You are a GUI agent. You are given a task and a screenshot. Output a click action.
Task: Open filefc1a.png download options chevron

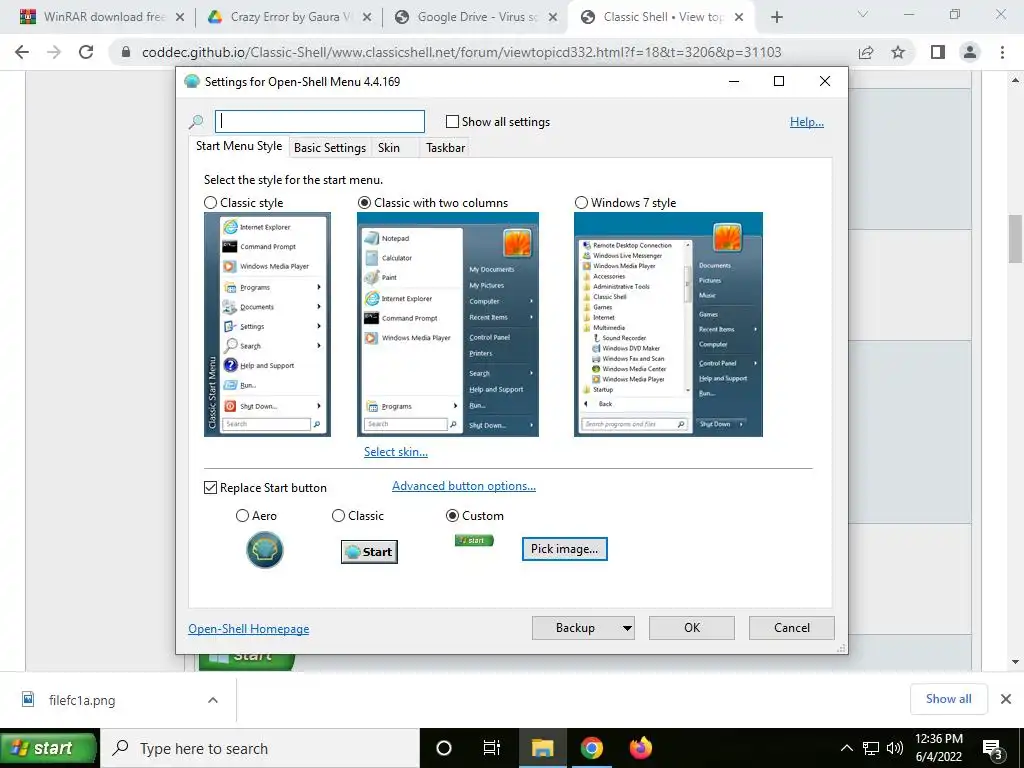coord(213,700)
